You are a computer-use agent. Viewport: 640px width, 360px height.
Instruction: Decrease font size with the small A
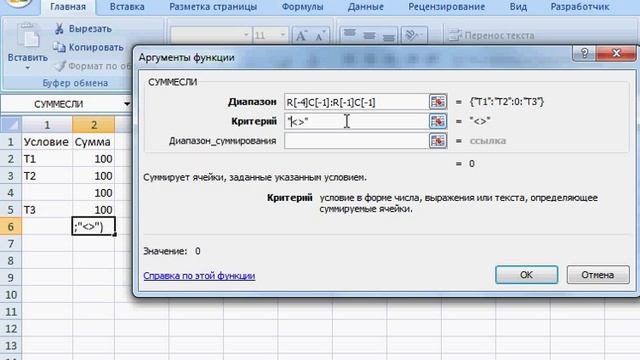[x=320, y=36]
